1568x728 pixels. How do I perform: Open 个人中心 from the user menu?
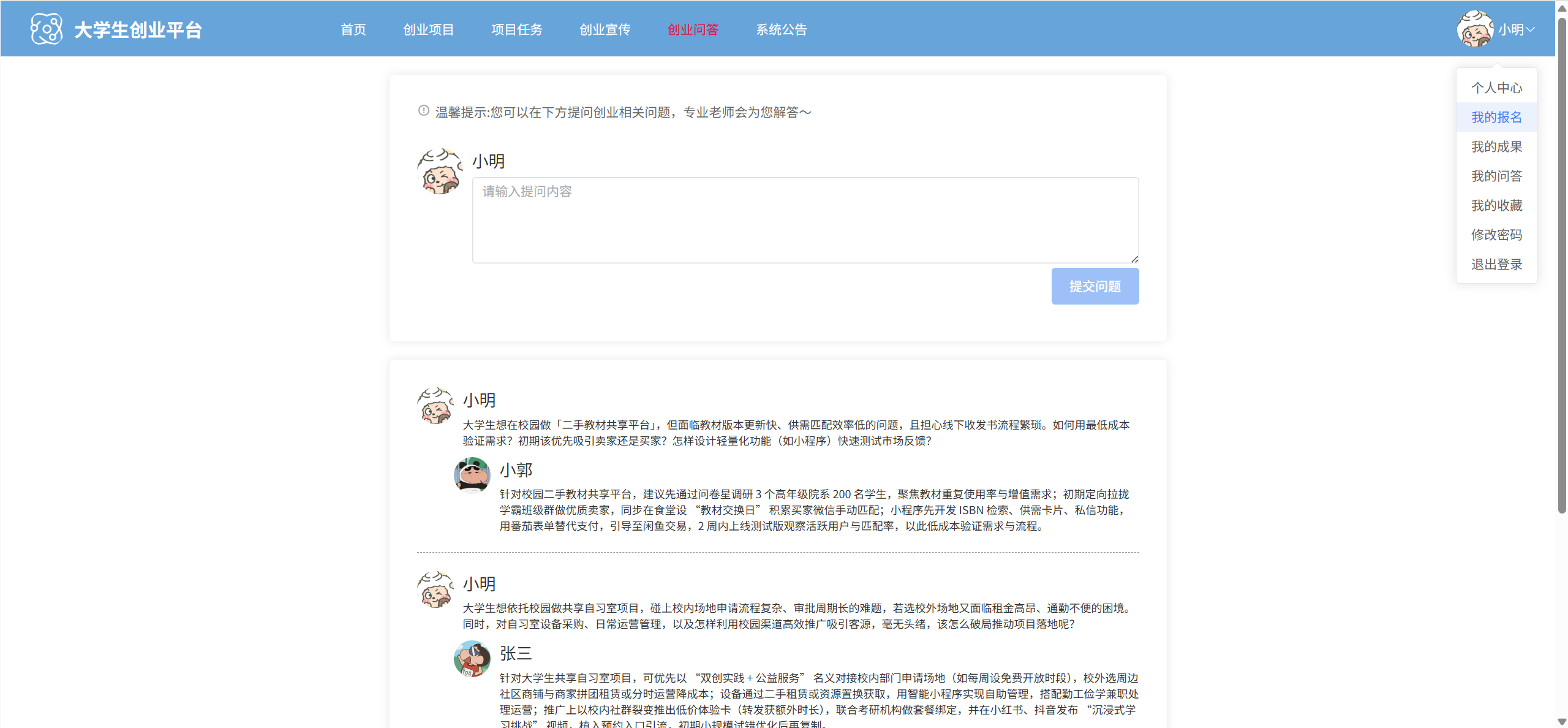click(x=1496, y=88)
